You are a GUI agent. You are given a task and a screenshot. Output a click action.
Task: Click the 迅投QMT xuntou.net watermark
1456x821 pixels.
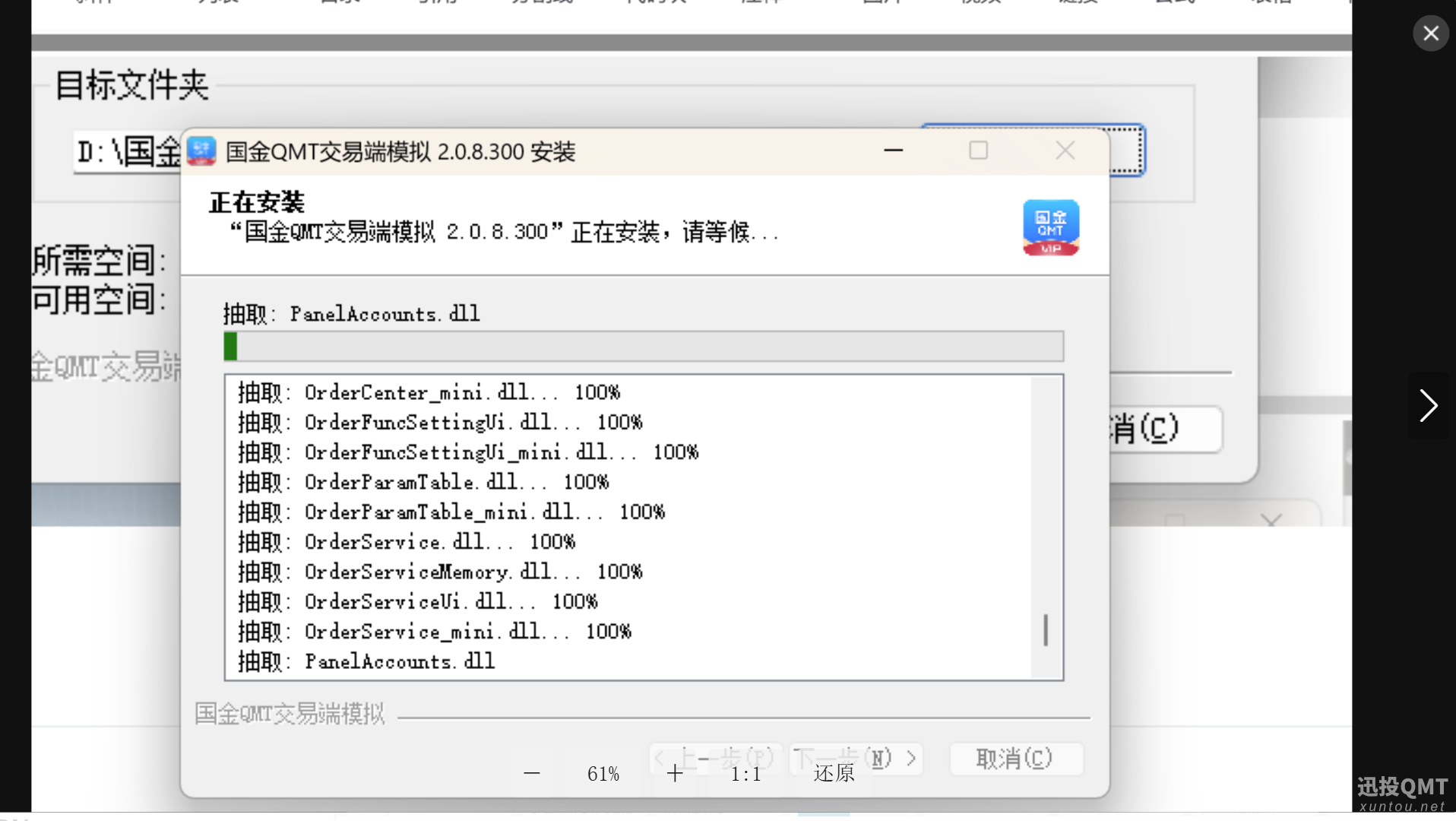(x=1402, y=794)
